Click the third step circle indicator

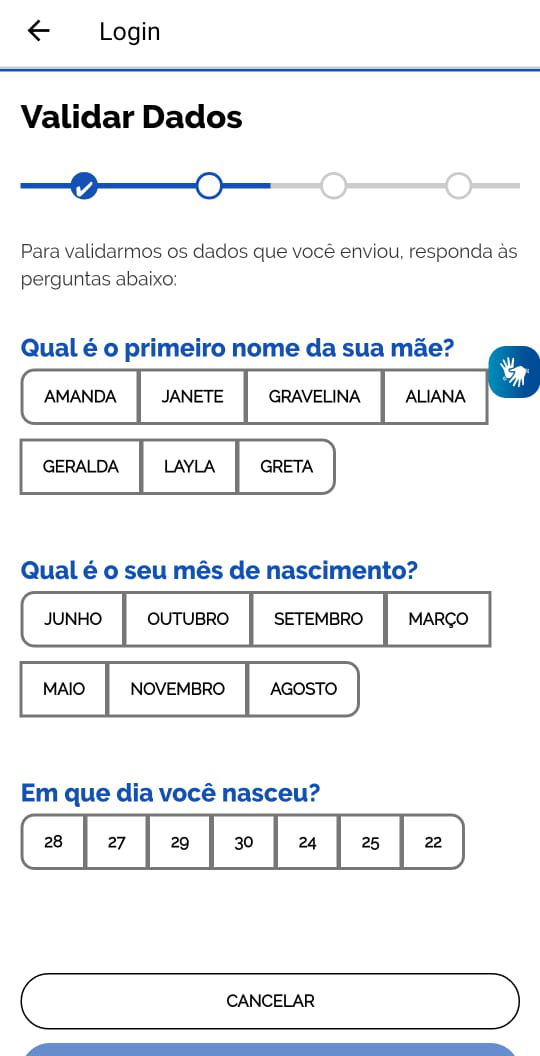[x=333, y=186]
